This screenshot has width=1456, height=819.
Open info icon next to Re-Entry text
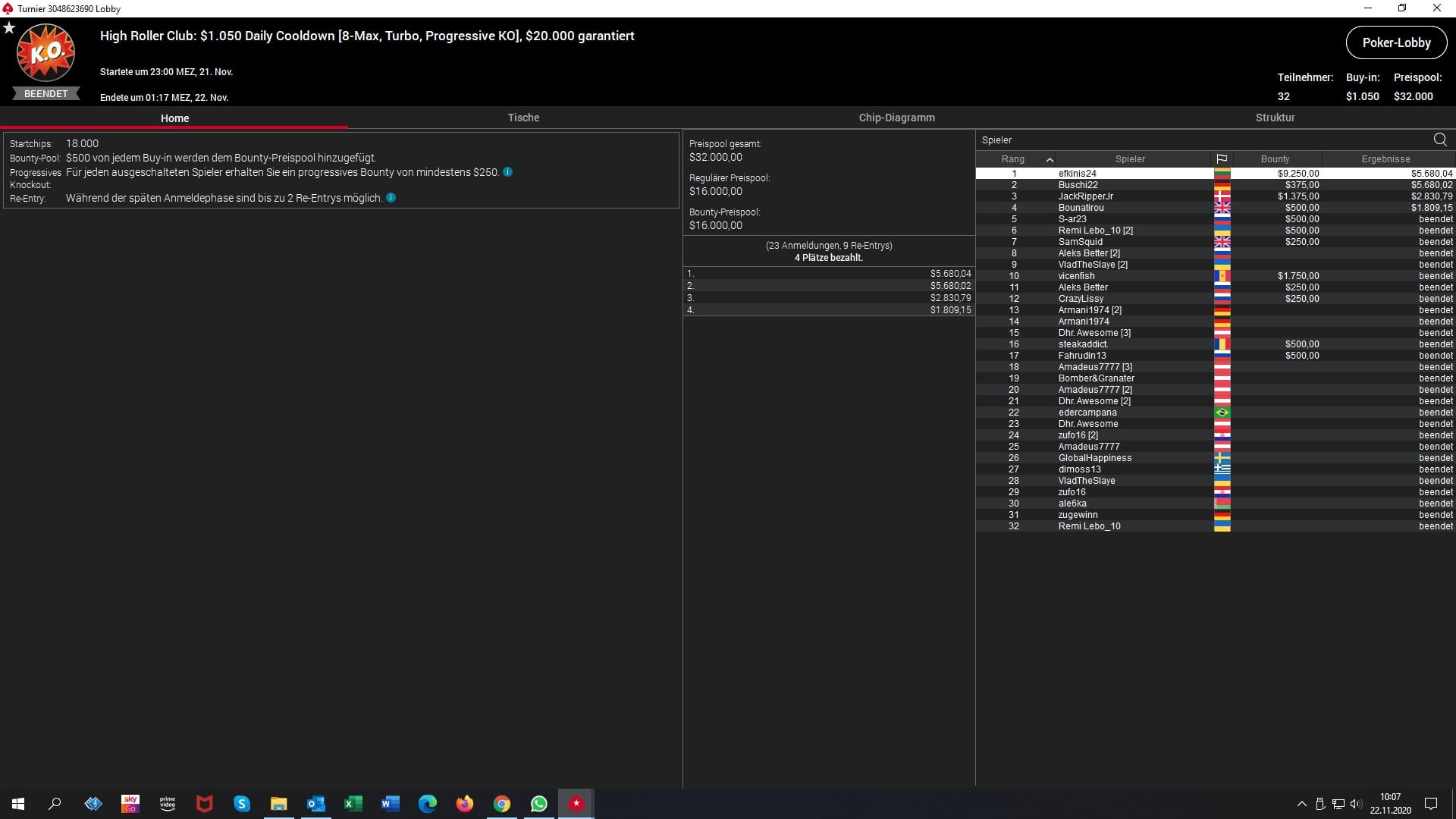click(x=391, y=198)
